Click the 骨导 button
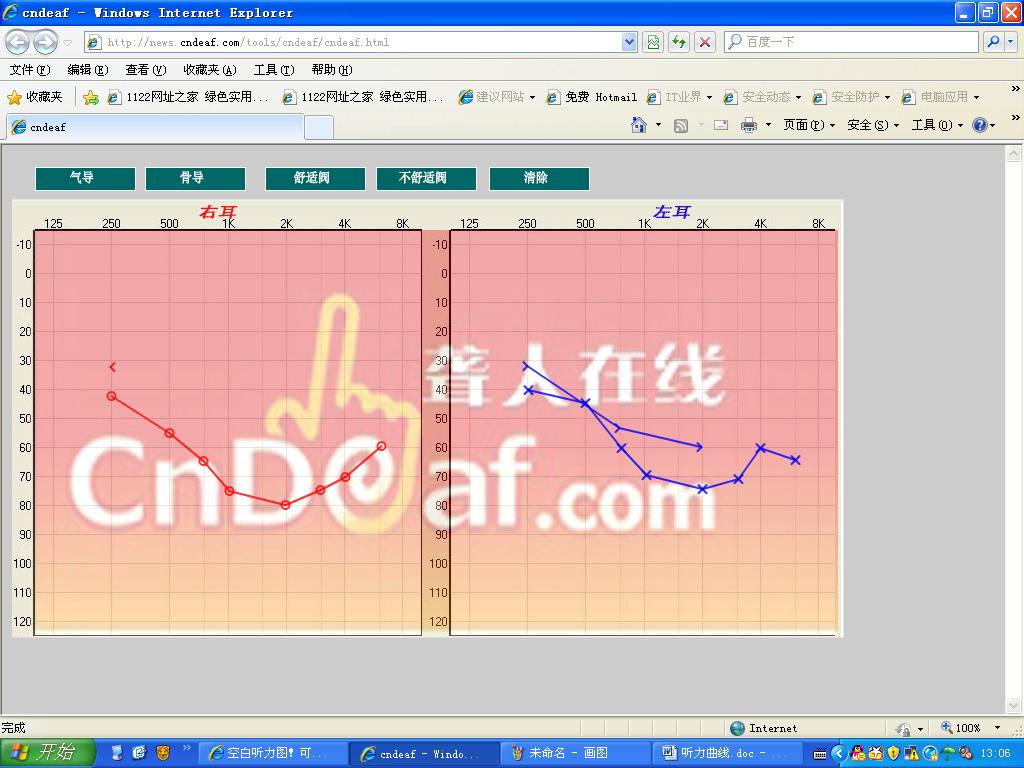The height and width of the screenshot is (768, 1024). (195, 178)
